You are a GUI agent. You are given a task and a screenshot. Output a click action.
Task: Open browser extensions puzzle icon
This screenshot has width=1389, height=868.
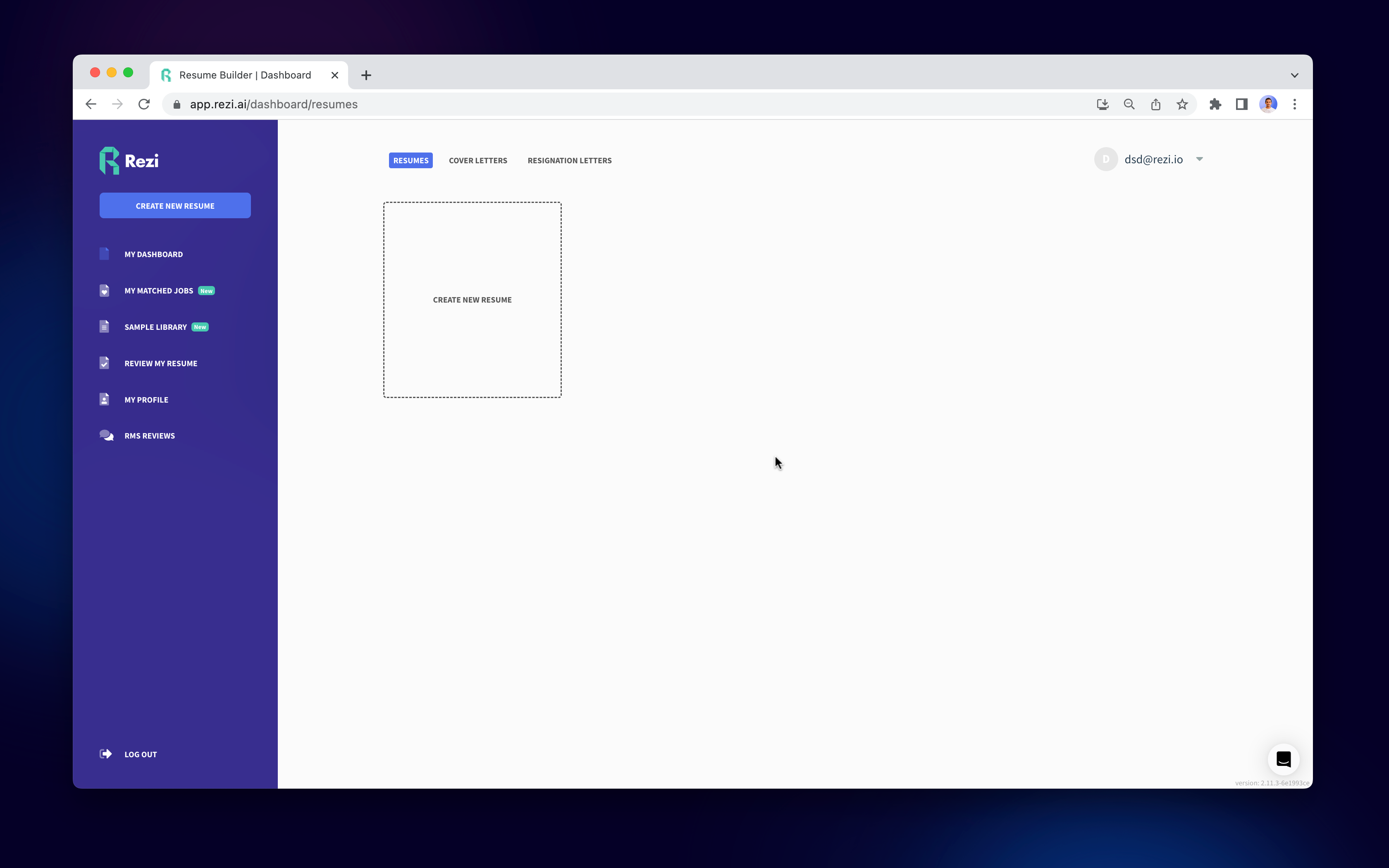[1215, 105]
